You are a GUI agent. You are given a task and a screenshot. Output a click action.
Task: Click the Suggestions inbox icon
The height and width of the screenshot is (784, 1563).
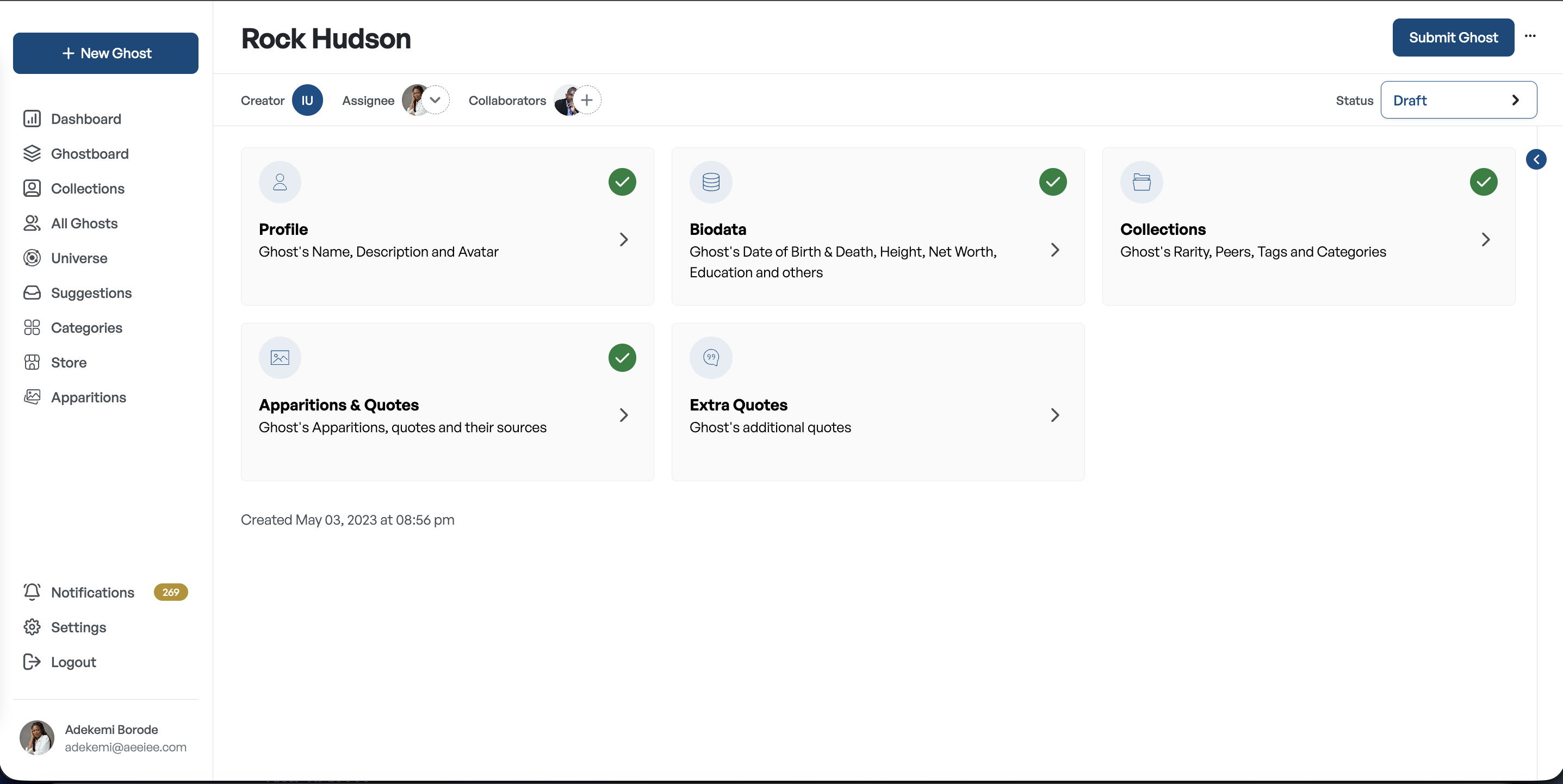(32, 293)
